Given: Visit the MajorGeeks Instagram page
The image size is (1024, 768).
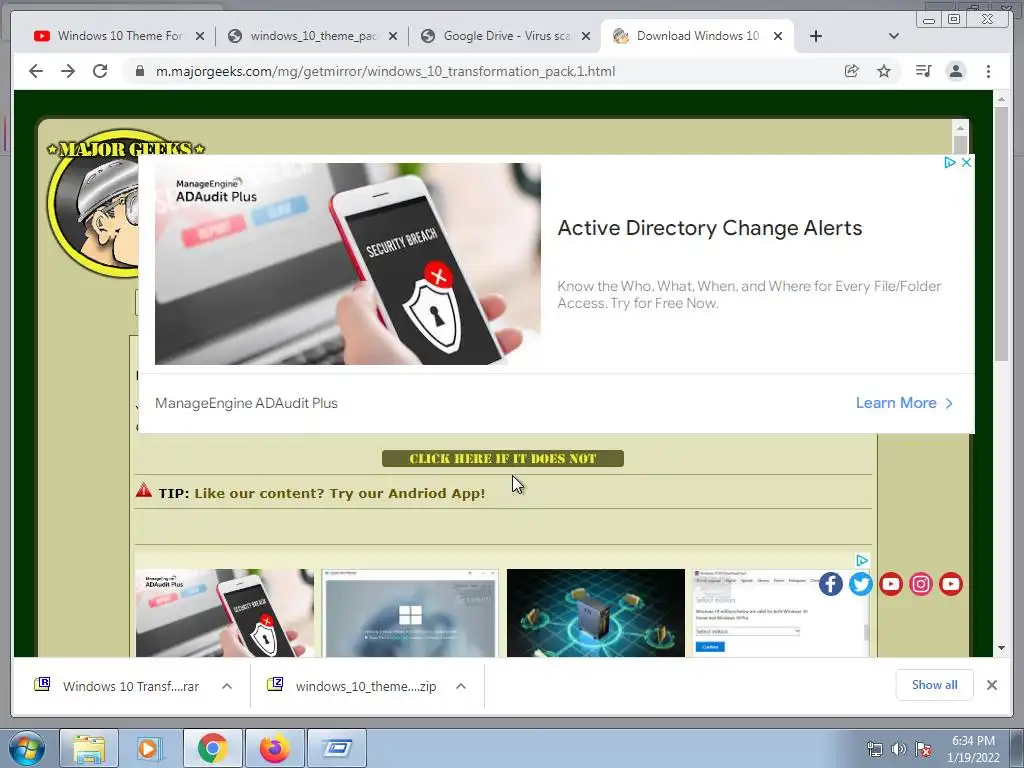Looking at the screenshot, I should [921, 584].
